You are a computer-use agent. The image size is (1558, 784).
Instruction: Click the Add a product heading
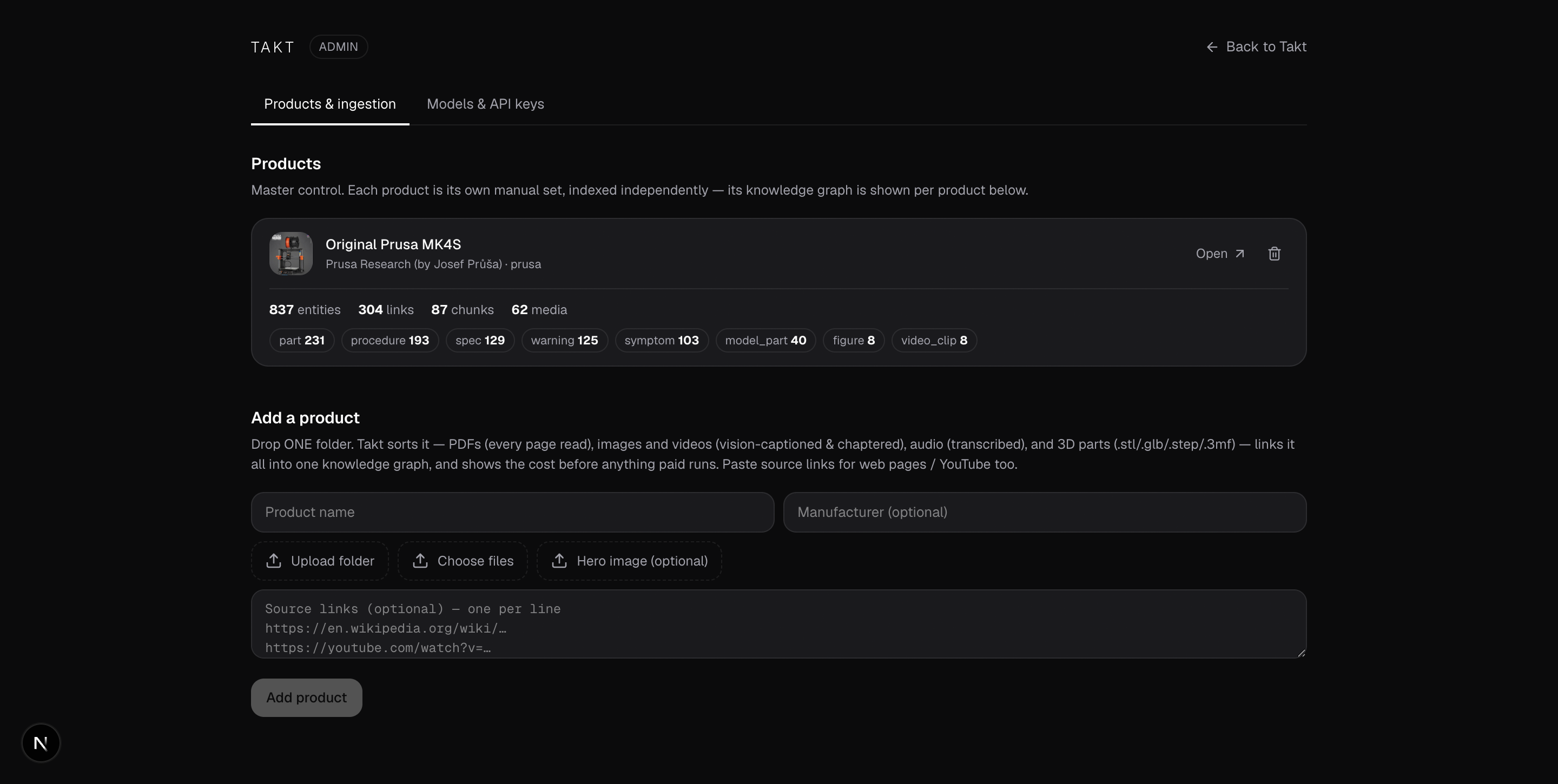click(x=305, y=418)
